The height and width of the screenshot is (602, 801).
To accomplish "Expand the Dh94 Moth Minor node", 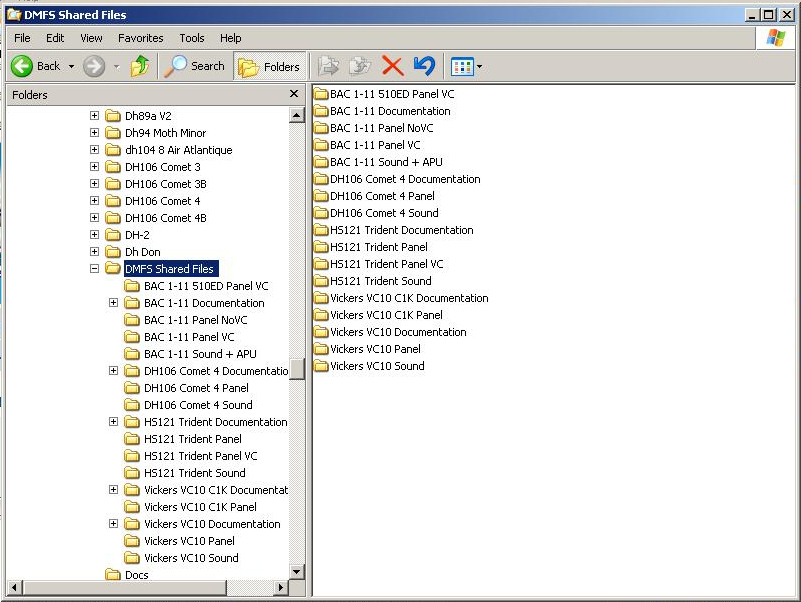I will (x=95, y=132).
